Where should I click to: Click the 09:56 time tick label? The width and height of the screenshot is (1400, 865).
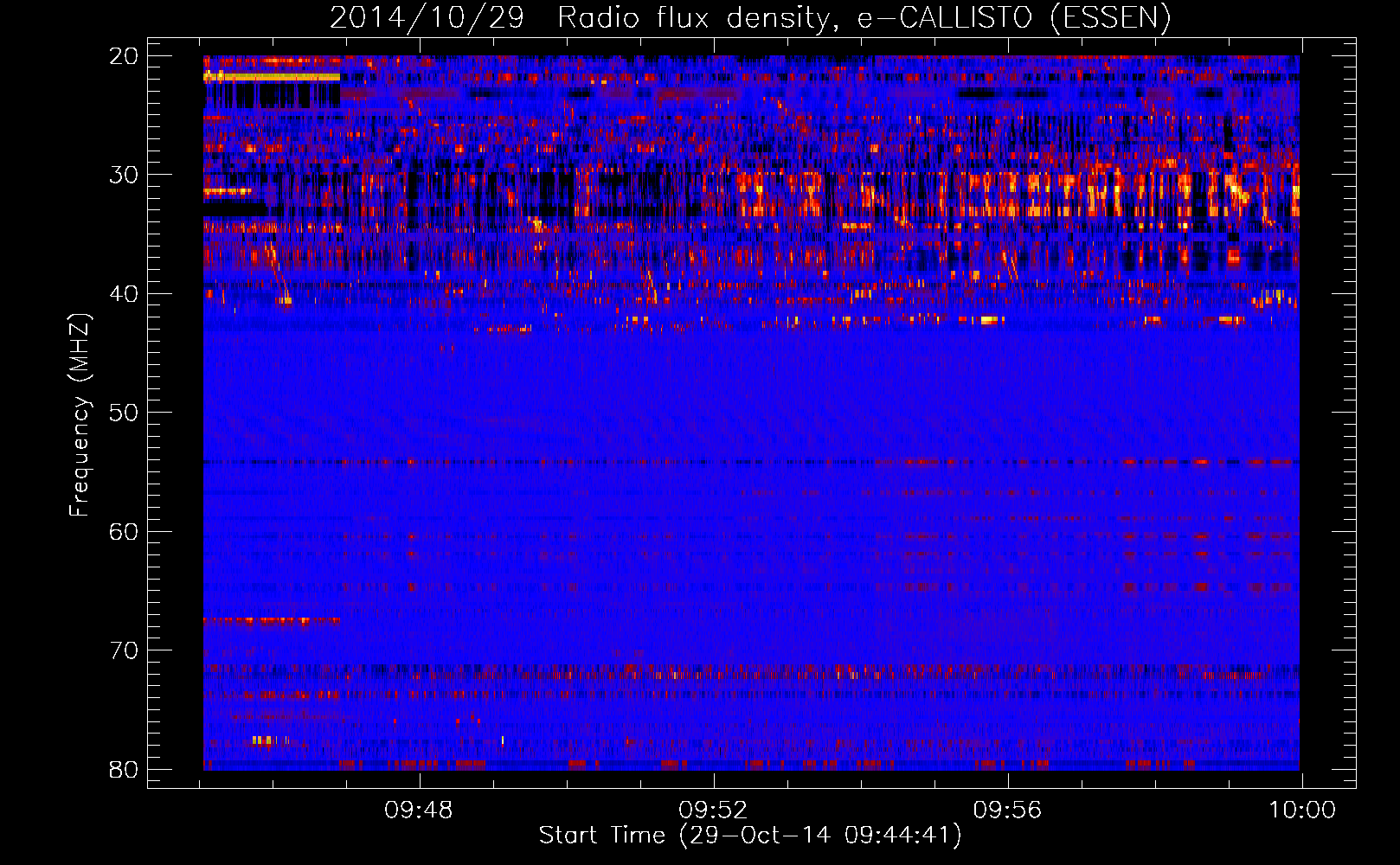point(1007,811)
